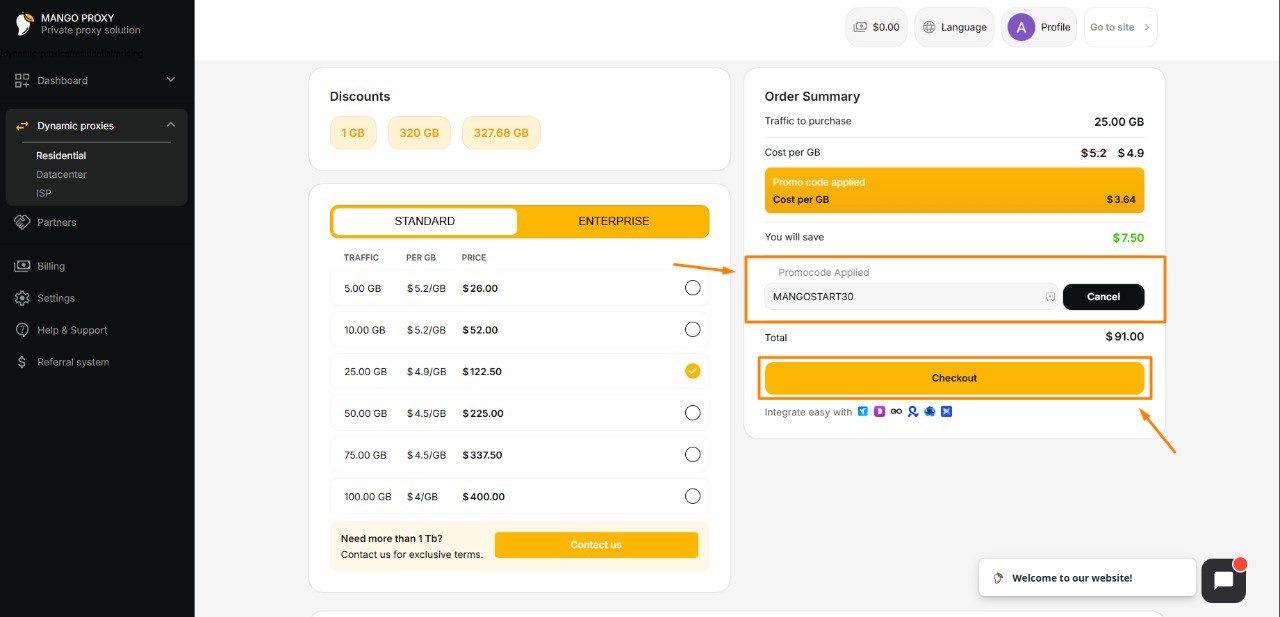Switch to the STANDARD tab
The image size is (1280, 617).
click(425, 221)
